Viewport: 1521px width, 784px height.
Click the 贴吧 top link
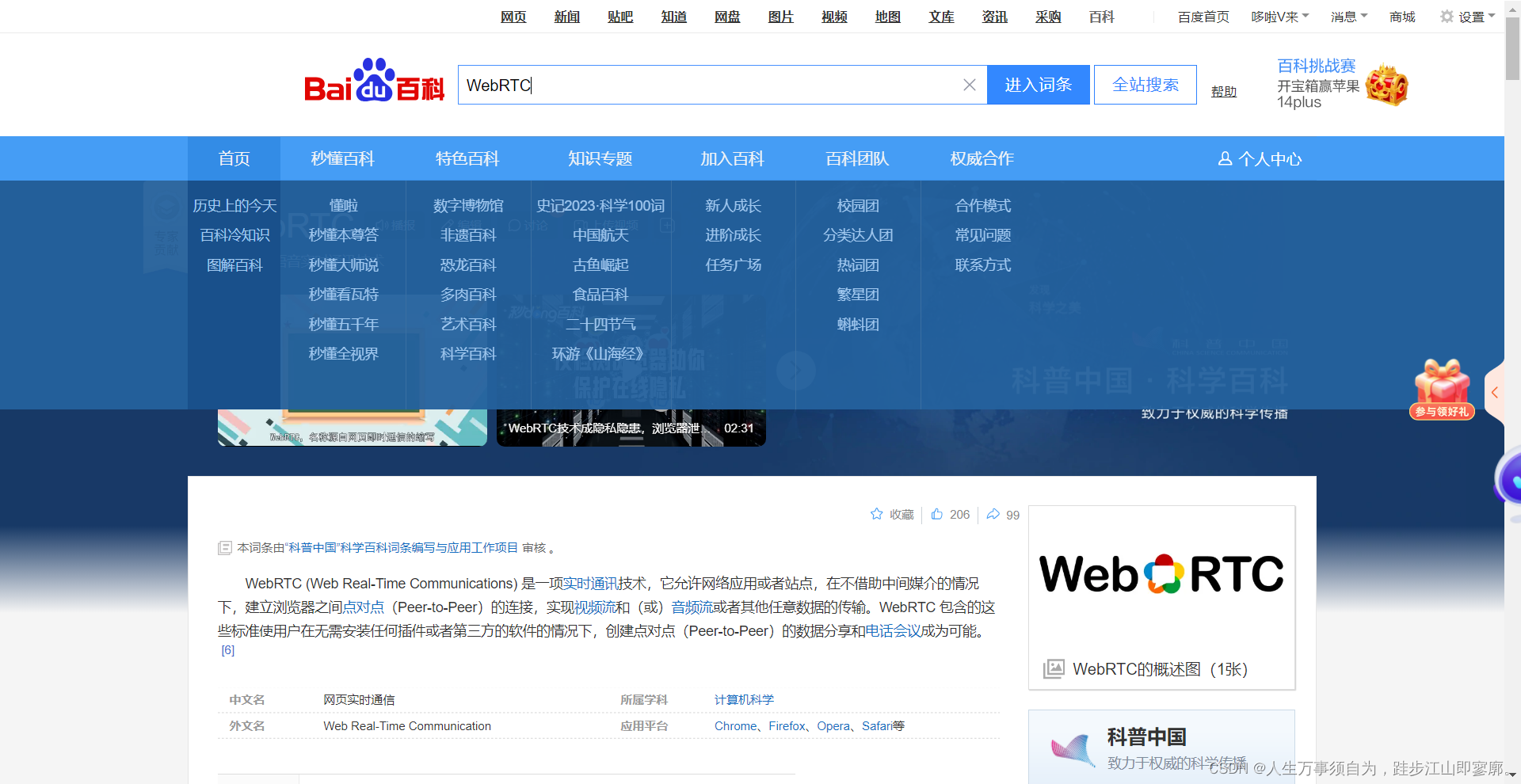click(x=620, y=17)
